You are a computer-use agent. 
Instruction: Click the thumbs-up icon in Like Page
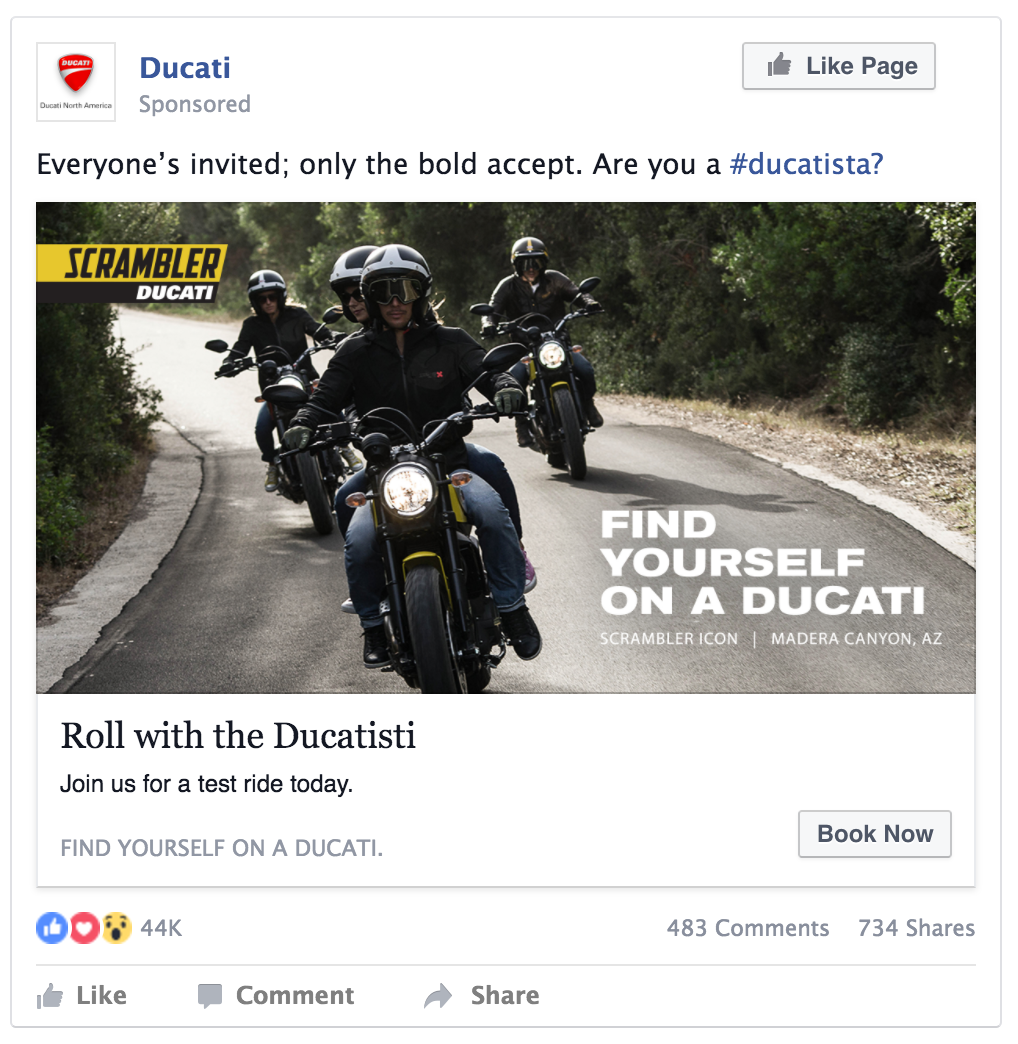click(779, 65)
